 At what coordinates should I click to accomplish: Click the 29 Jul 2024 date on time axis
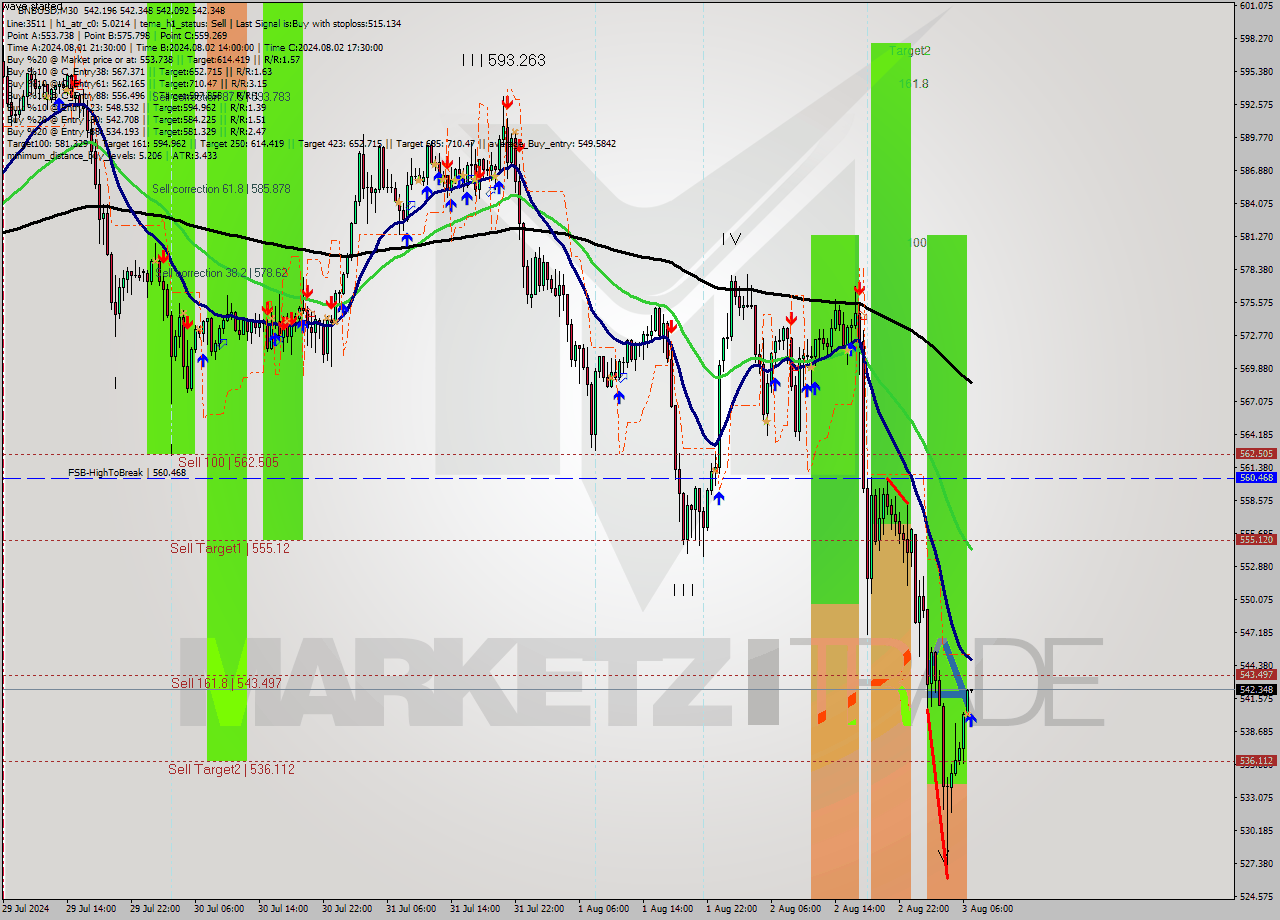click(x=25, y=909)
